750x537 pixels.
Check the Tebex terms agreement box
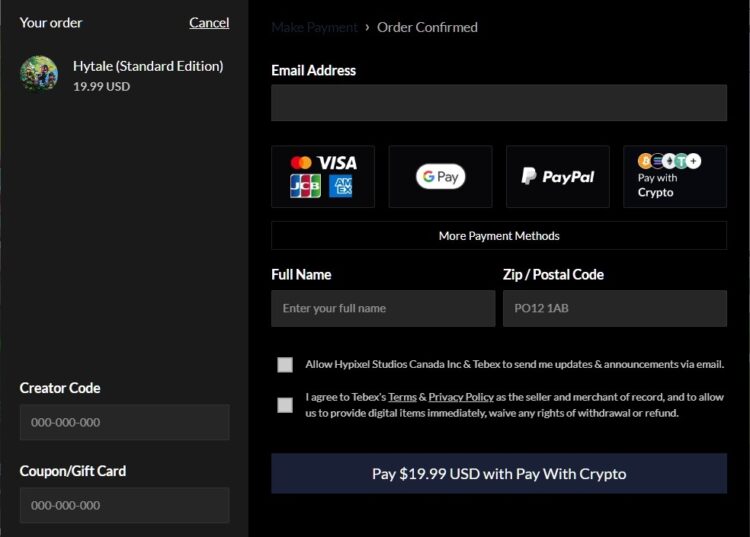coord(286,405)
